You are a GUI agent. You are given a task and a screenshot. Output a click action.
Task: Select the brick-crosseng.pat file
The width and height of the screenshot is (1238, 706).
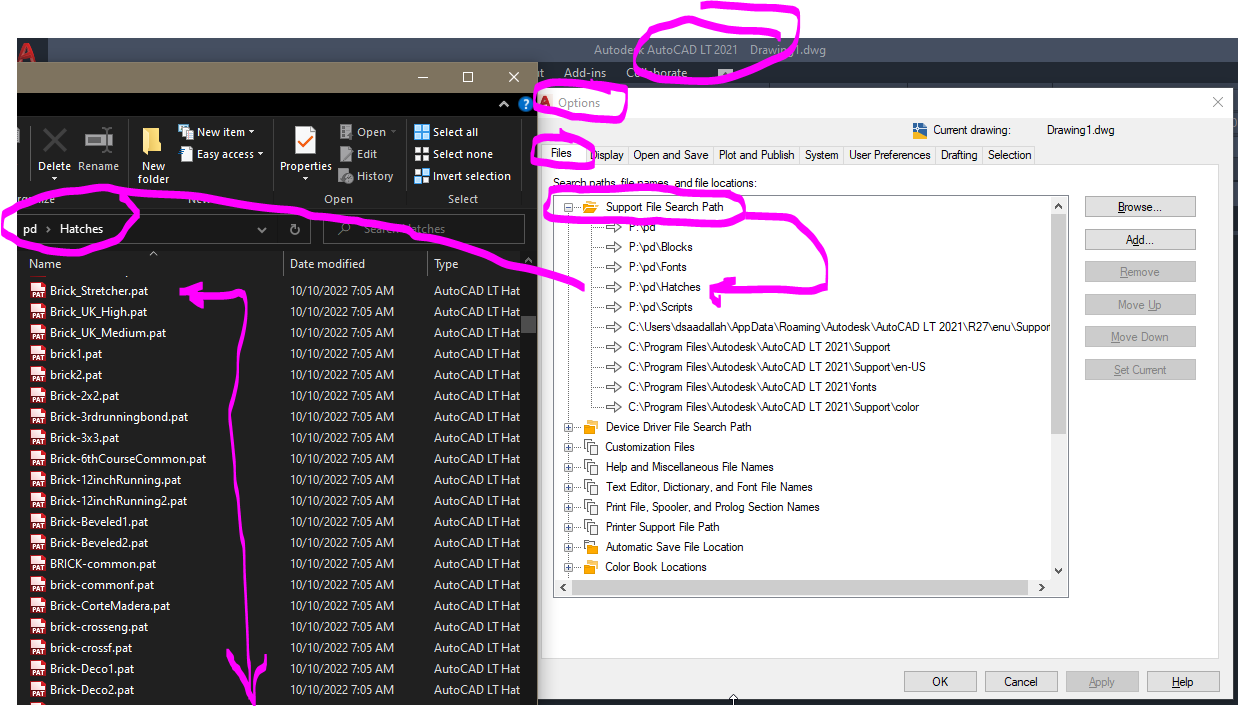[99, 627]
